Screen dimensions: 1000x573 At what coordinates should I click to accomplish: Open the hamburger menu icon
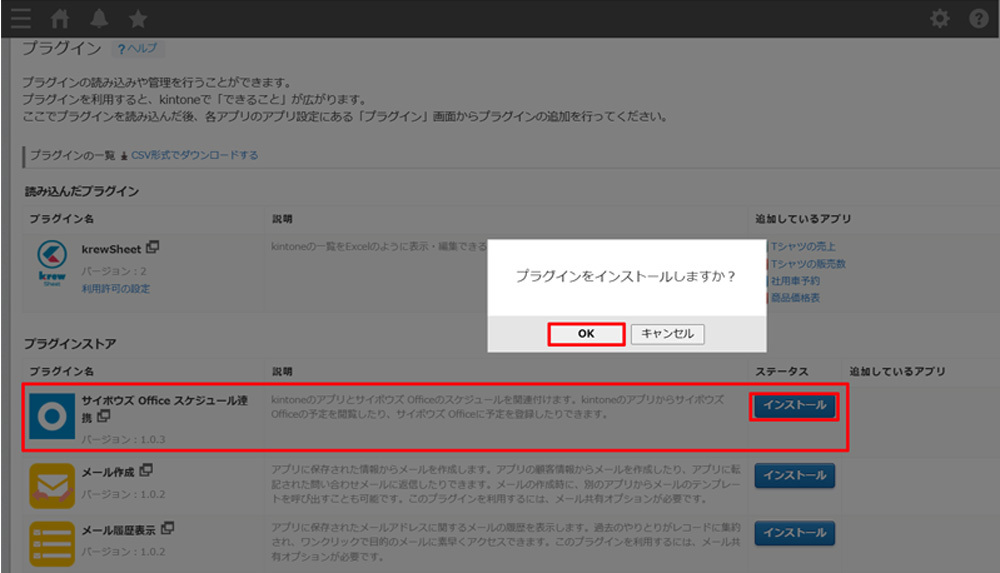click(20, 19)
